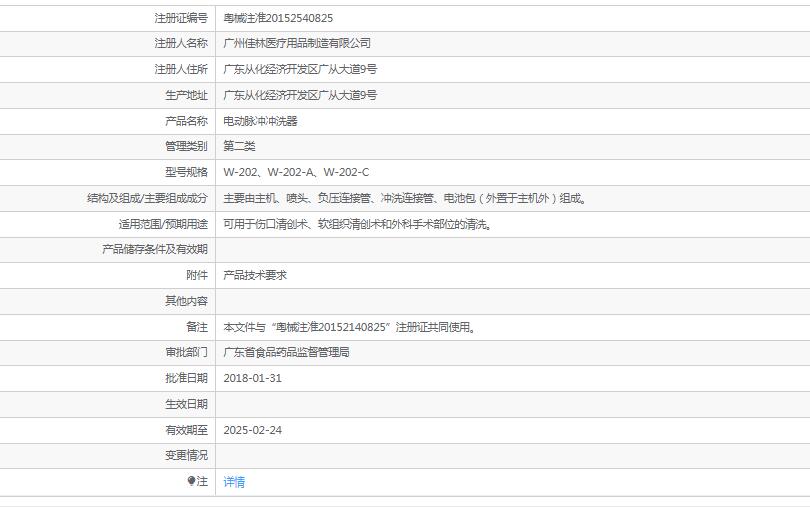Select product name 电动脉冲冲洗器
810x507 pixels.
[260, 121]
